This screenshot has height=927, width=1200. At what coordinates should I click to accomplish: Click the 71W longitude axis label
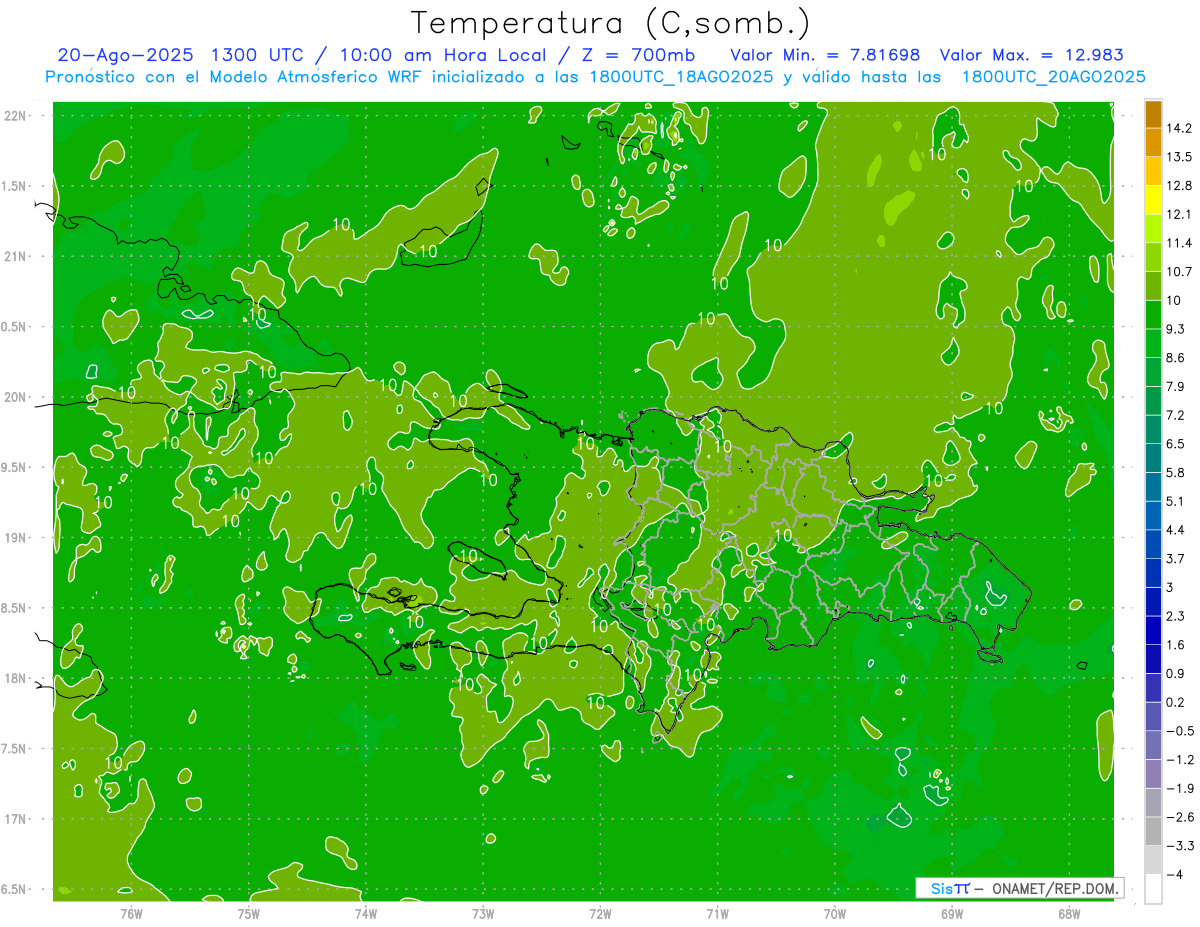click(x=717, y=913)
